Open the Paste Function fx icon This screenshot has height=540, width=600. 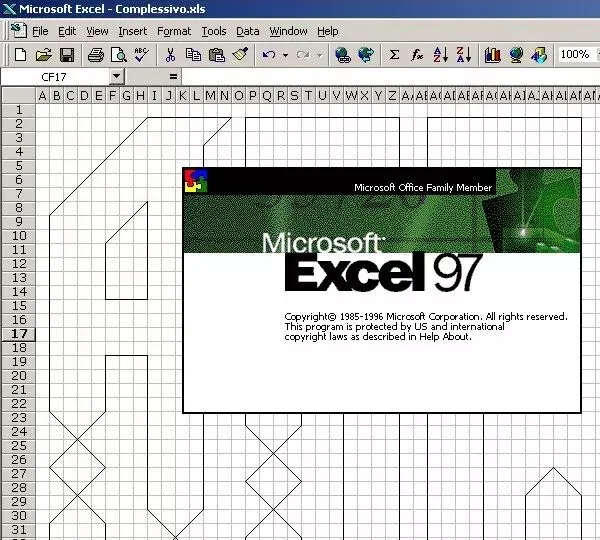click(x=417, y=55)
